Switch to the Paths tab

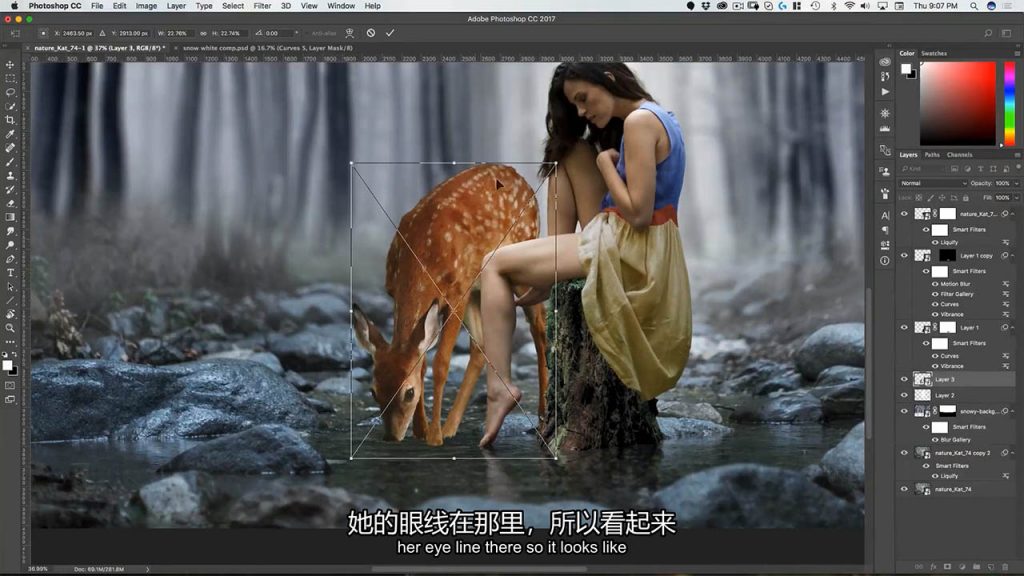(x=932, y=155)
